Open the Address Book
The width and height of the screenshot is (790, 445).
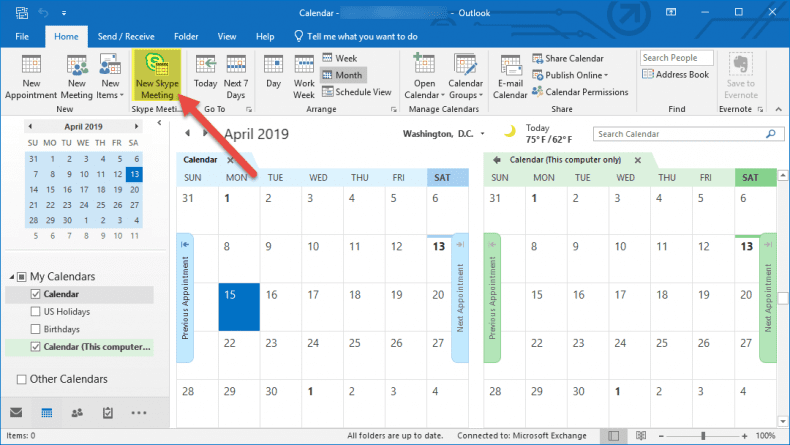(676, 75)
